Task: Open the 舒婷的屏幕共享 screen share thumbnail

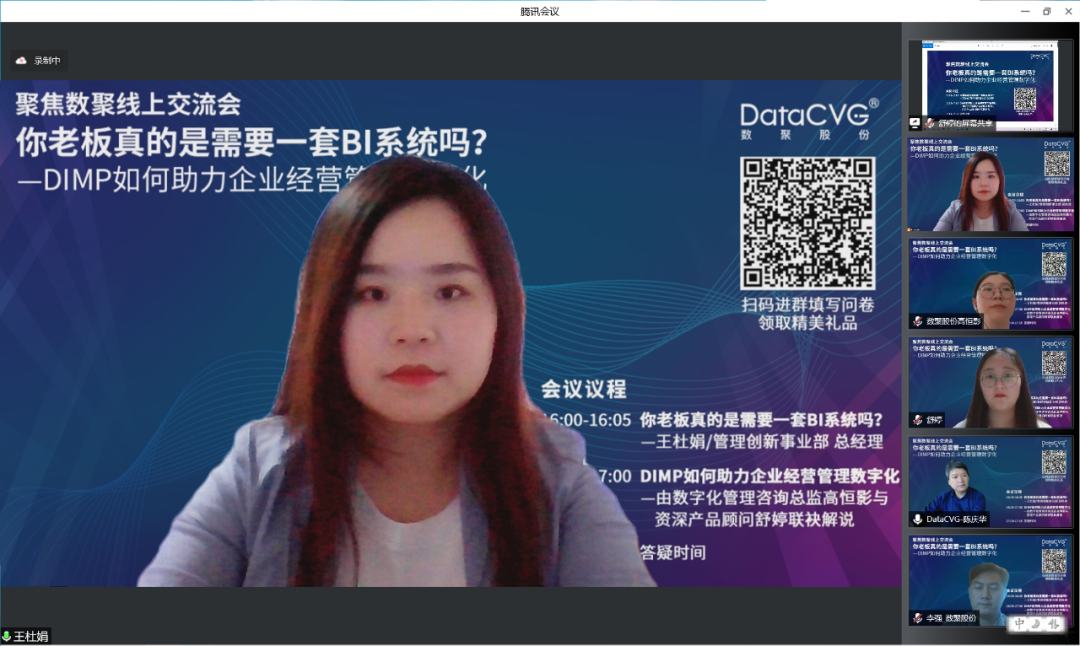Action: (x=990, y=85)
